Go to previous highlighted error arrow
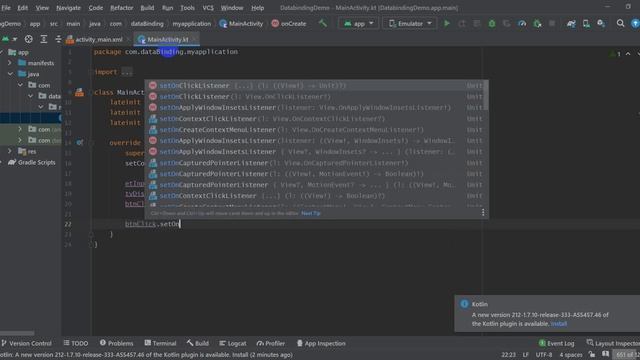The image size is (640, 360). click(628, 54)
